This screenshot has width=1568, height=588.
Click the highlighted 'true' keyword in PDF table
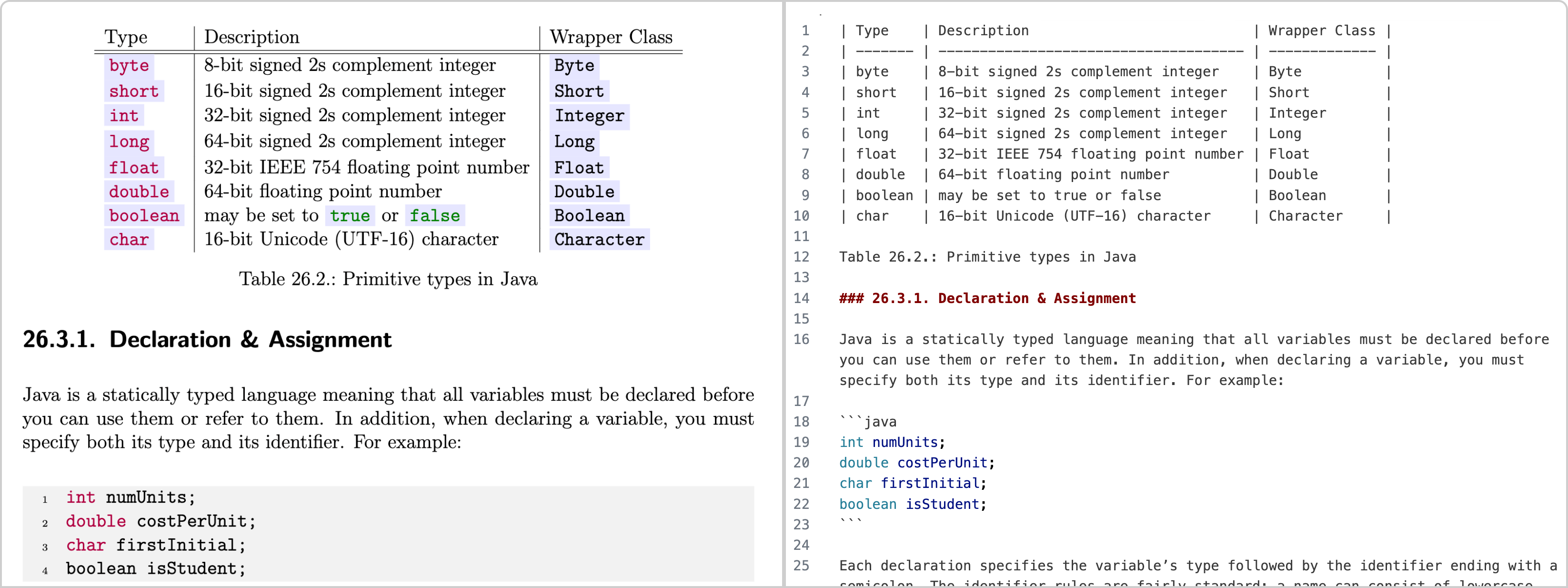pos(350,215)
